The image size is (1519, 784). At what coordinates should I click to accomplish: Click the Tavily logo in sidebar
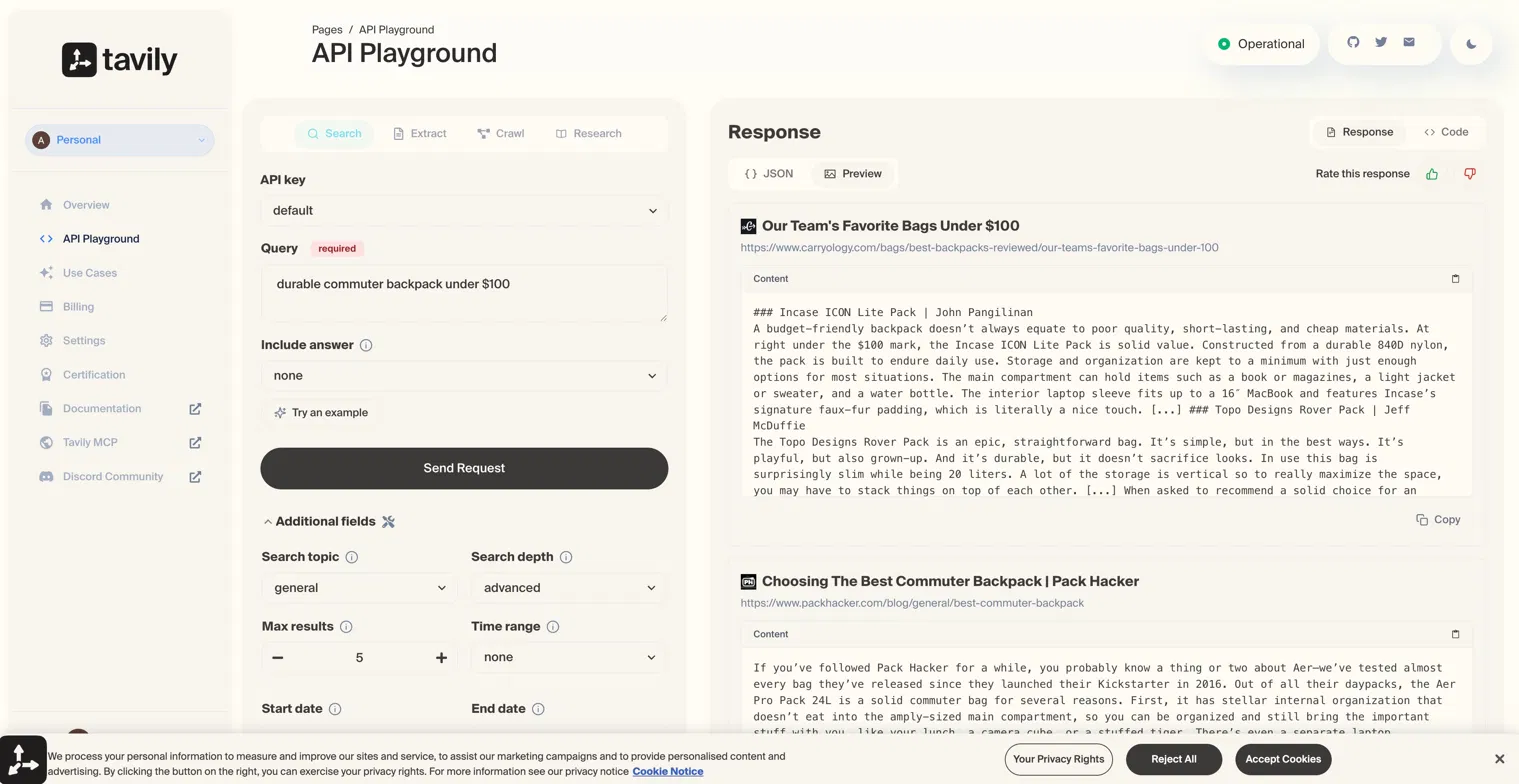[x=119, y=60]
